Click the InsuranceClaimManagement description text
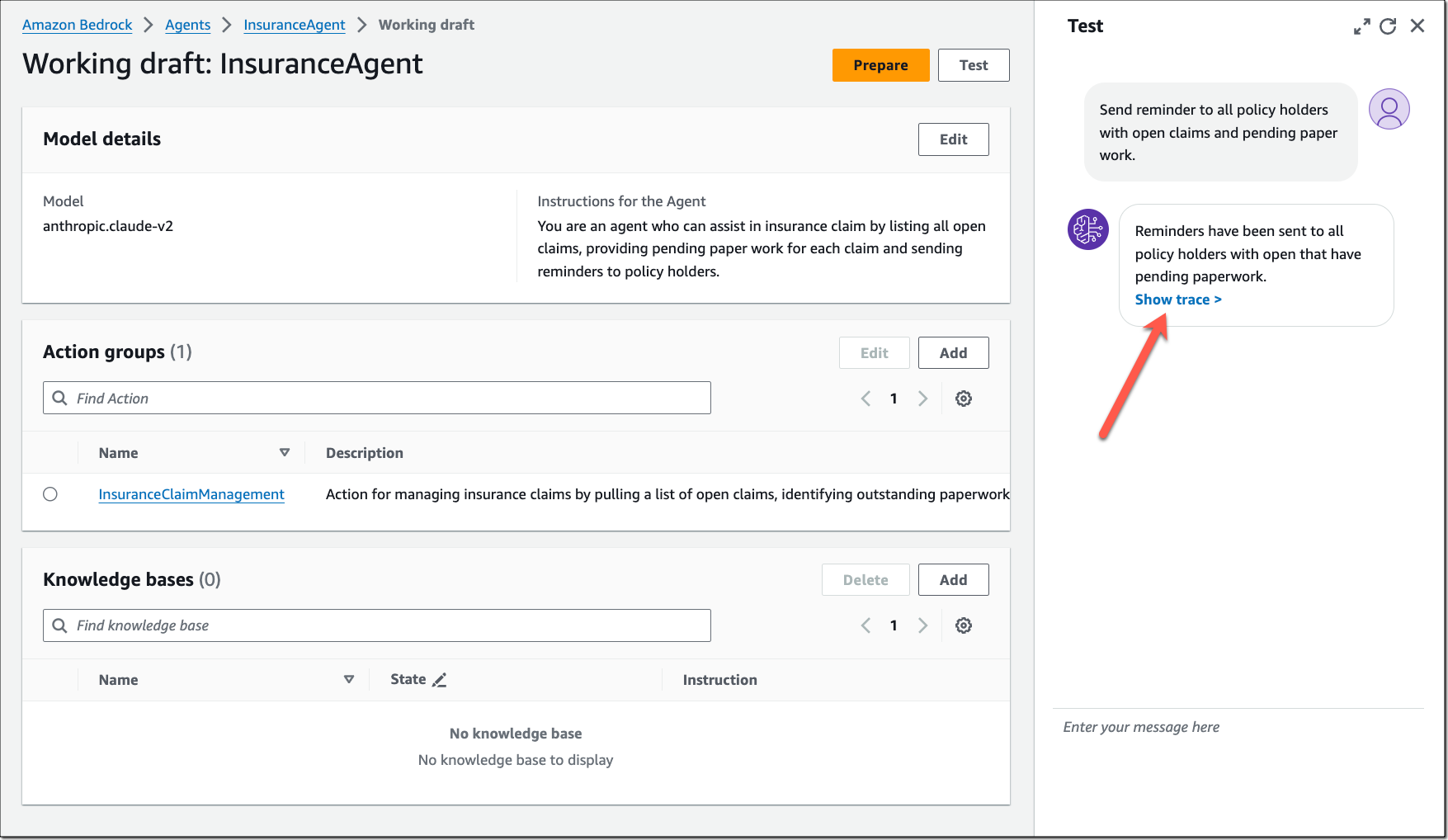Viewport: 1448px width, 840px height. [x=667, y=494]
